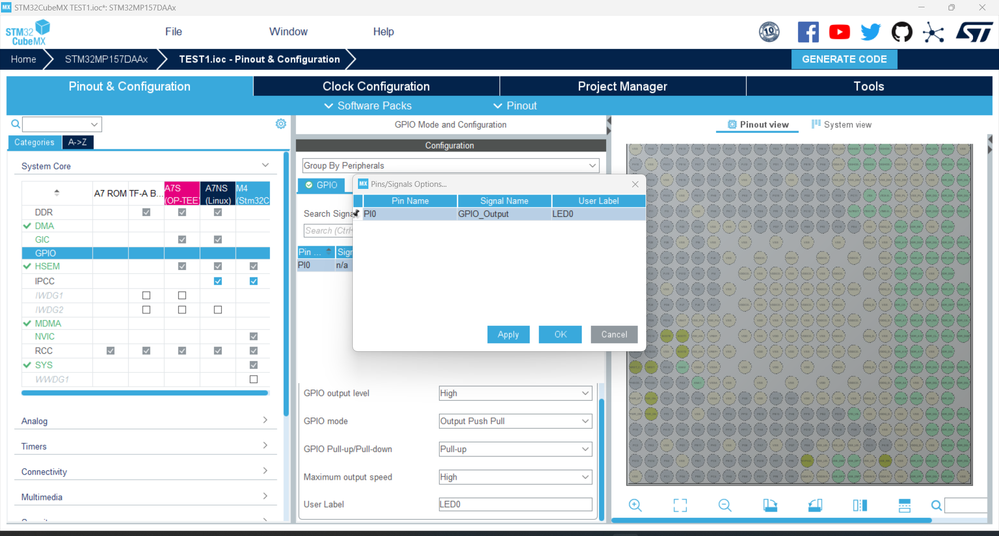This screenshot has width=999, height=536.
Task: Zoom out of the pinout view
Action: 724,505
